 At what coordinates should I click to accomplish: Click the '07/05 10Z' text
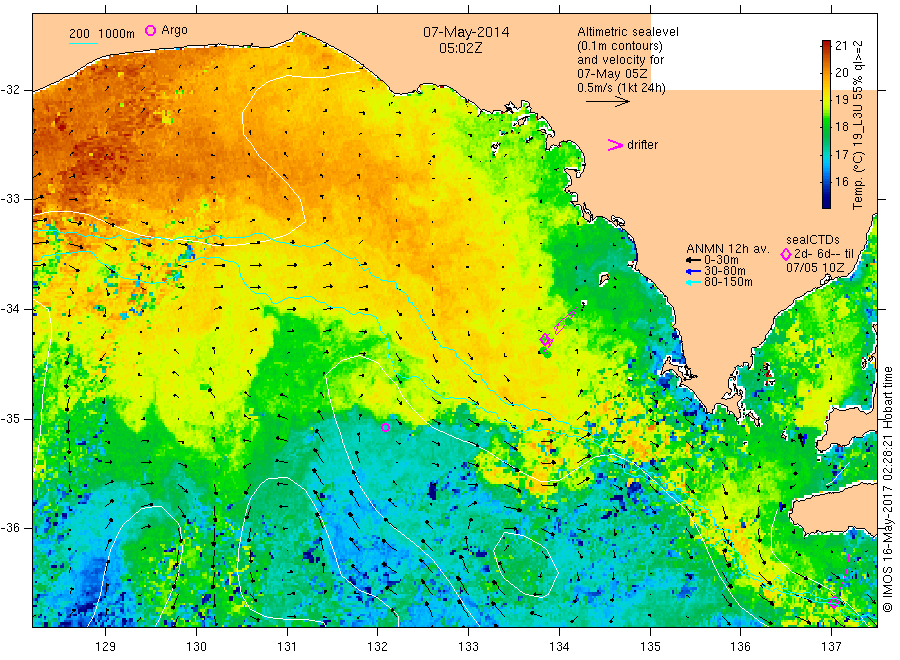(x=815, y=268)
